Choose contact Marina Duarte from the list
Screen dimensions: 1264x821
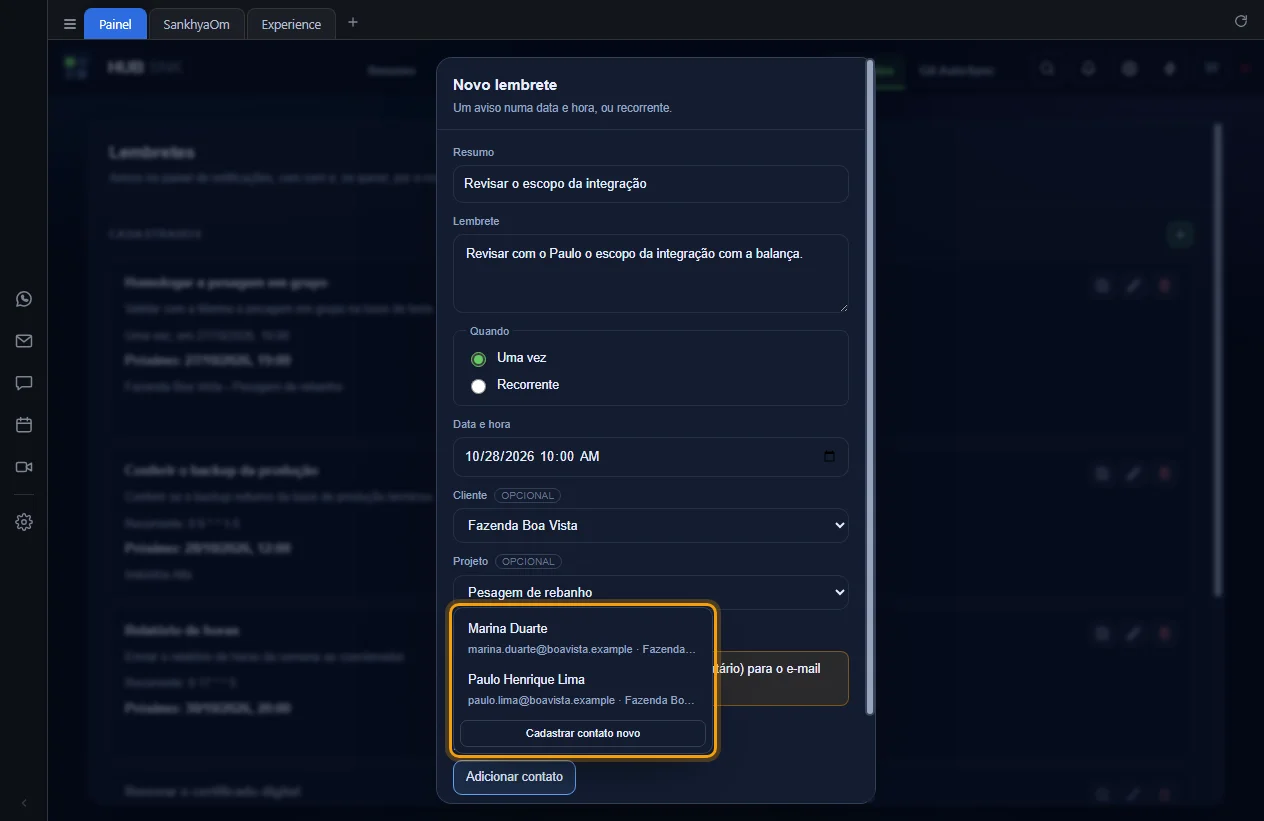click(583, 638)
